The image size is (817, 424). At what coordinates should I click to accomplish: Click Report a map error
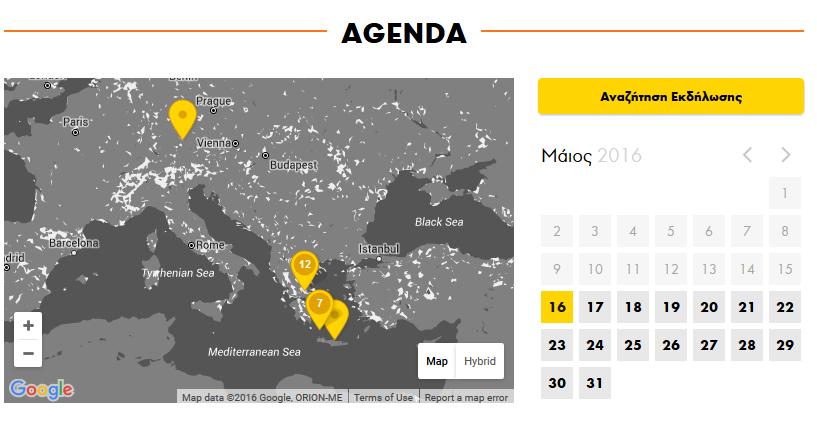[x=466, y=397]
